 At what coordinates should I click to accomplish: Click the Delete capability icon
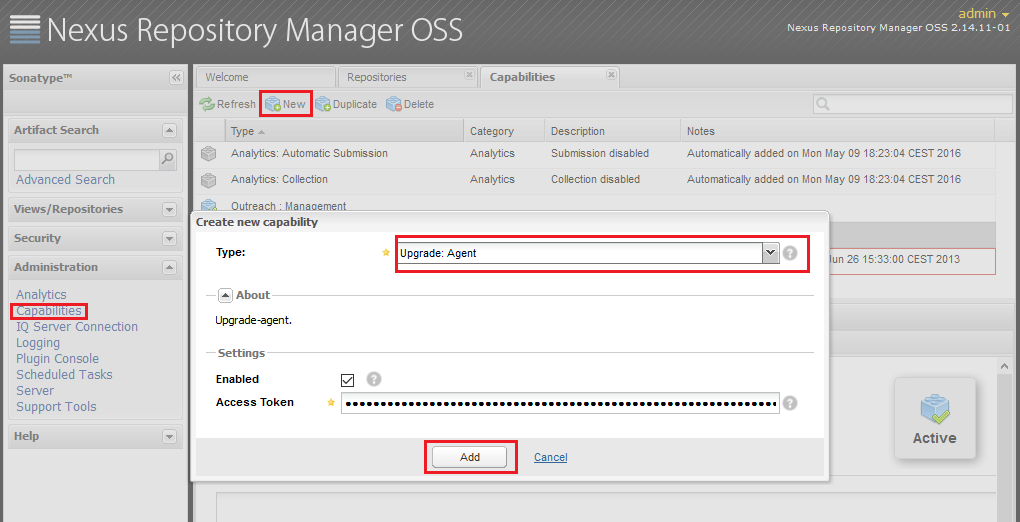coord(394,104)
